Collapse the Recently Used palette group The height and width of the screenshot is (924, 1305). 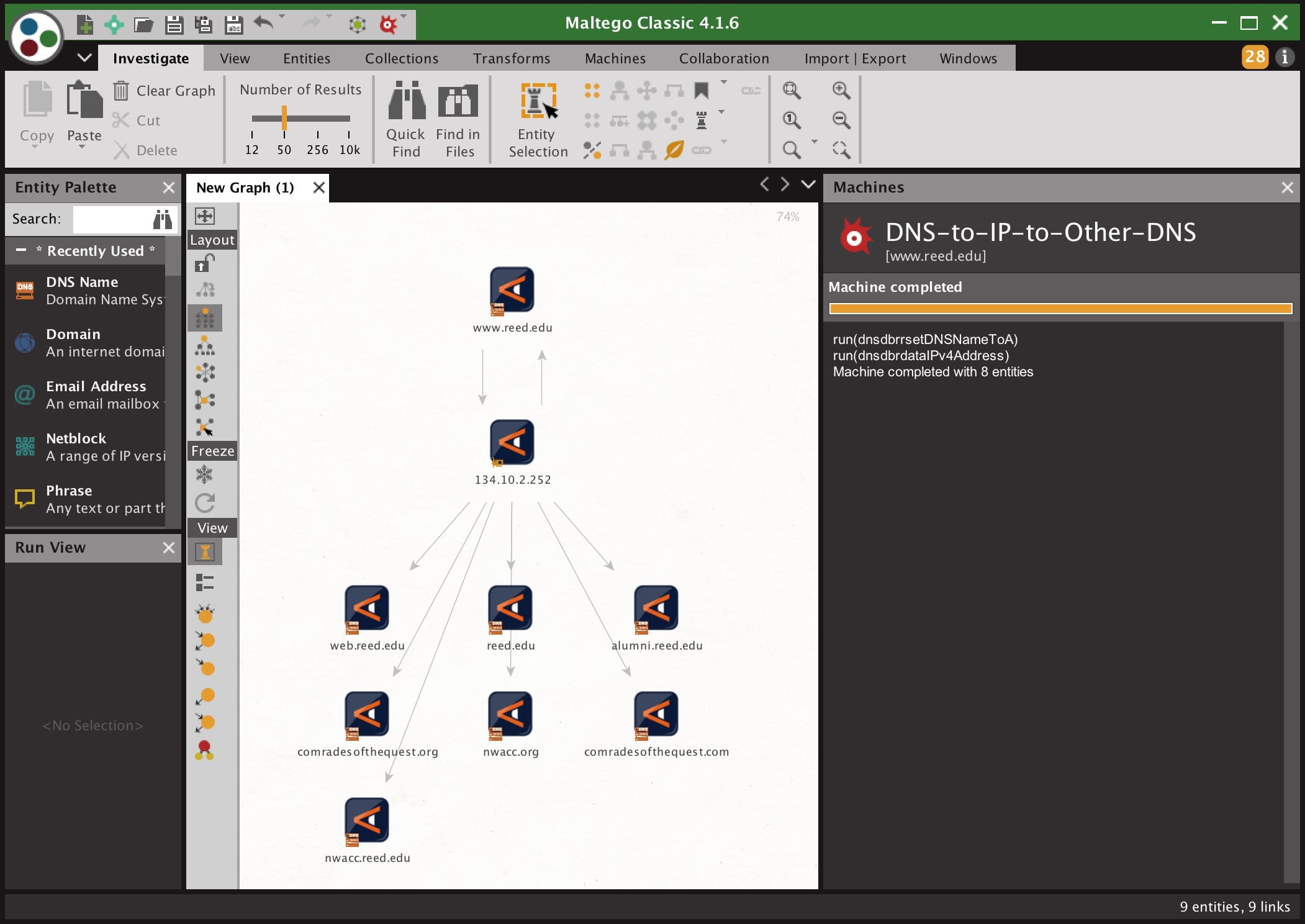(x=21, y=250)
